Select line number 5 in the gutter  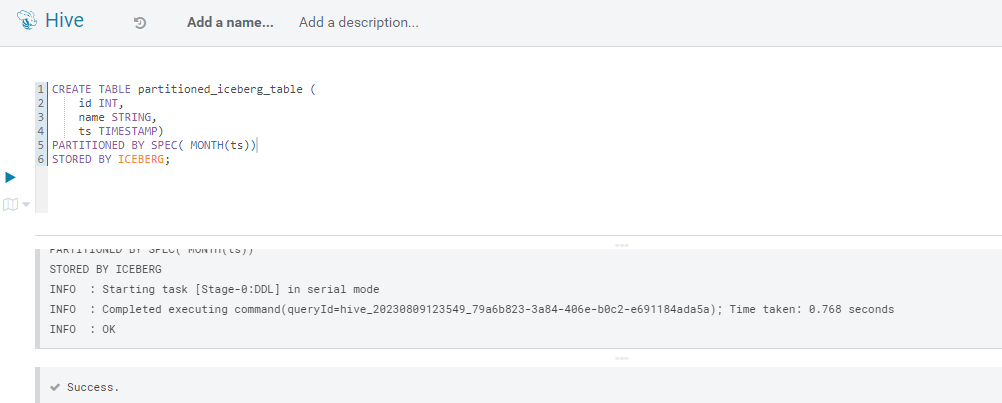pyautogui.click(x=41, y=146)
